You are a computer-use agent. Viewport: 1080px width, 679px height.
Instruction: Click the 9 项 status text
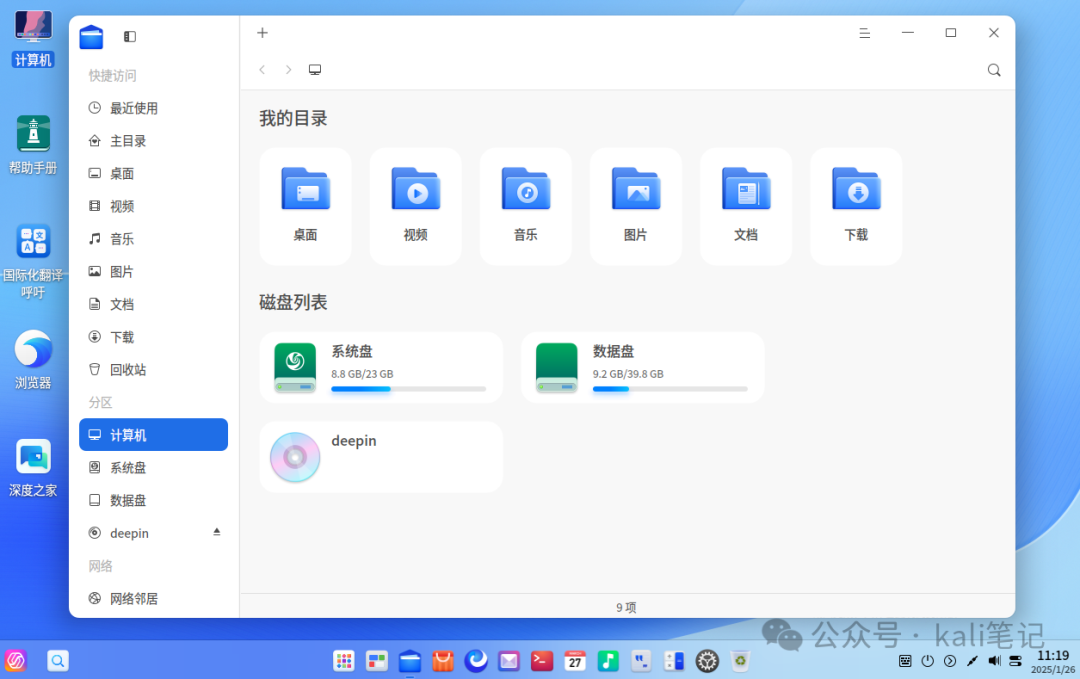click(626, 607)
